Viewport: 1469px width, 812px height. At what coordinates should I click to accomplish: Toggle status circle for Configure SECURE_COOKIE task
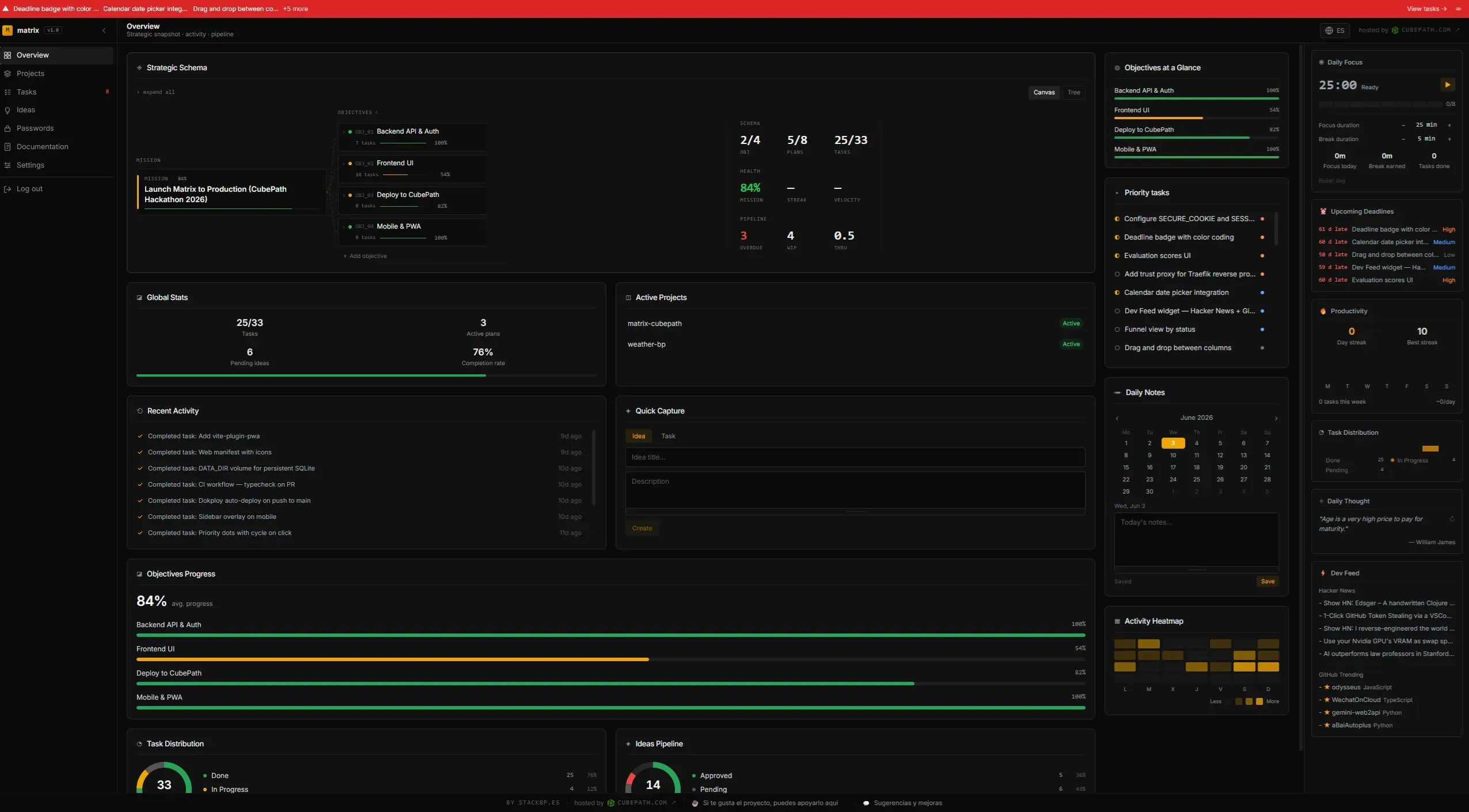pyautogui.click(x=1117, y=219)
